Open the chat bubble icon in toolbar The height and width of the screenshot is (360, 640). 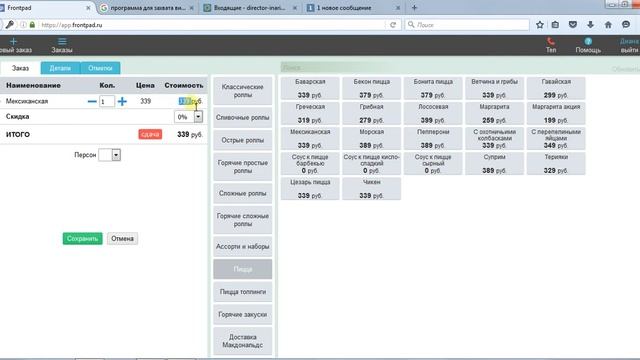pos(626,25)
